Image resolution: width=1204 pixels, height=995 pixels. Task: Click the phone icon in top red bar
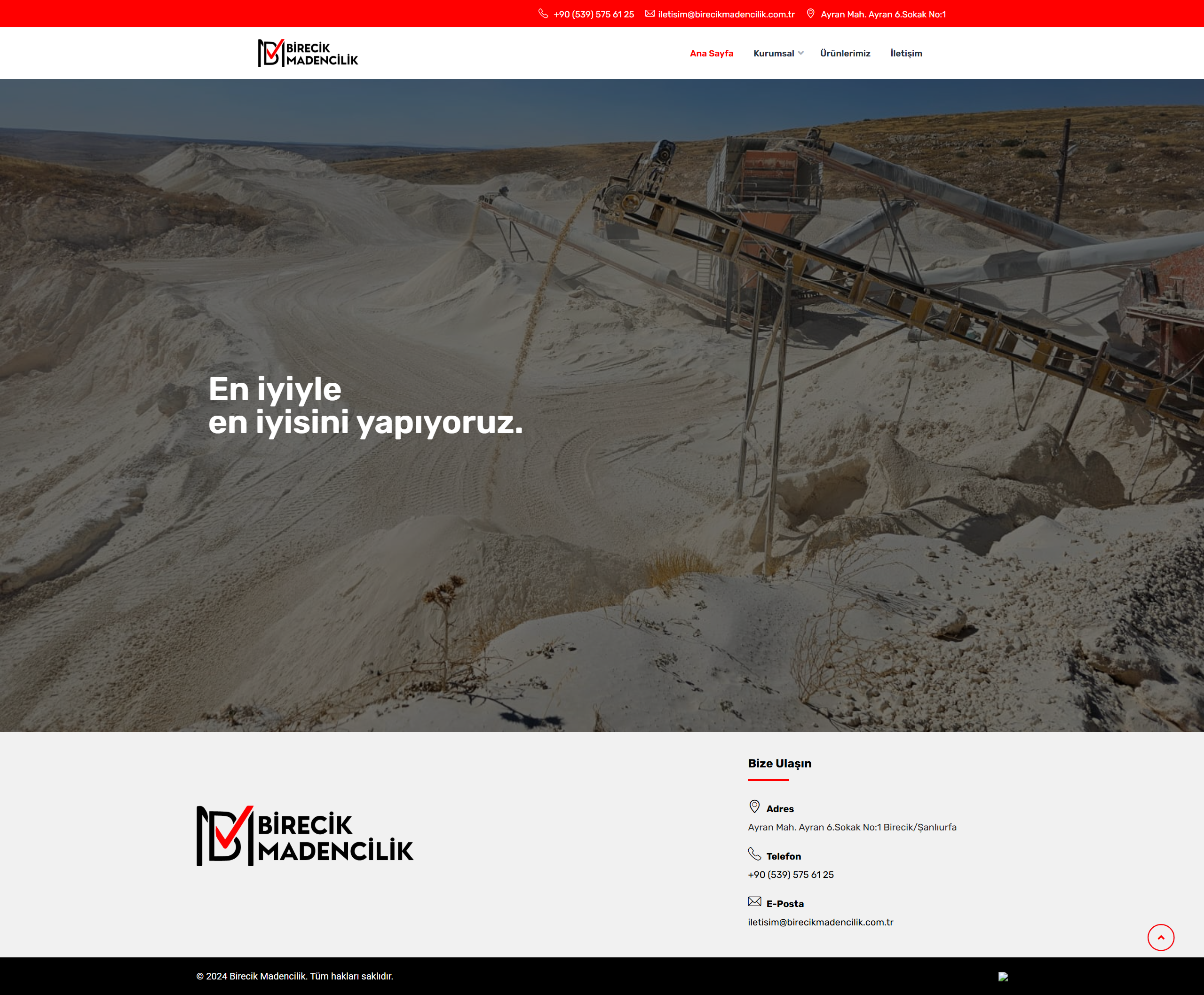point(543,14)
